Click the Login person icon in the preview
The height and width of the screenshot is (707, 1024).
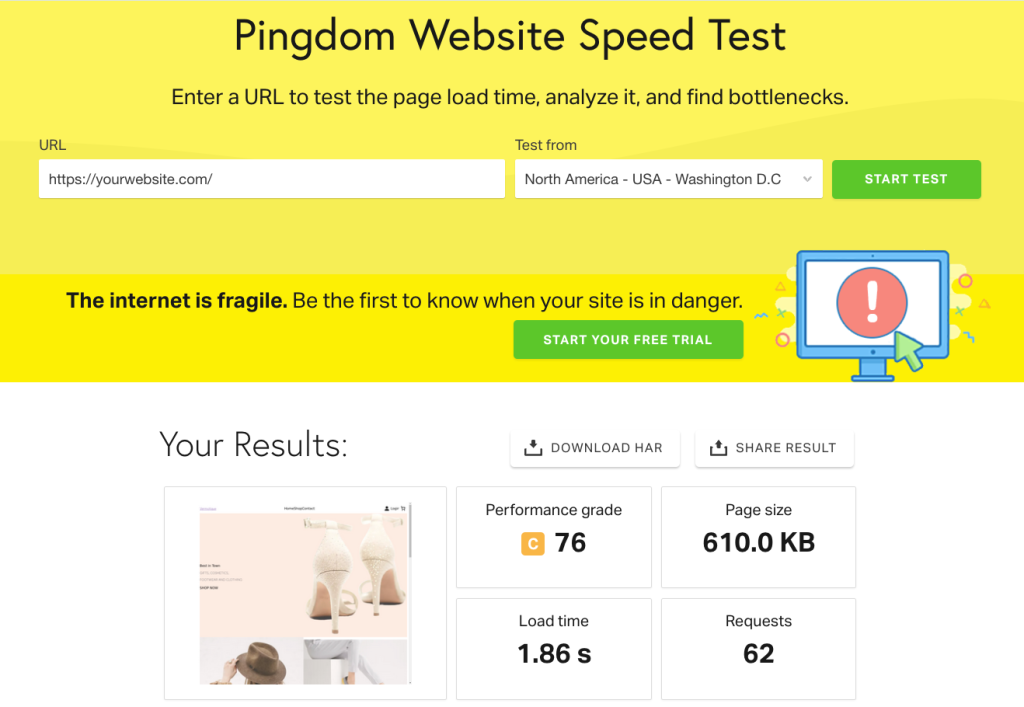tap(386, 508)
